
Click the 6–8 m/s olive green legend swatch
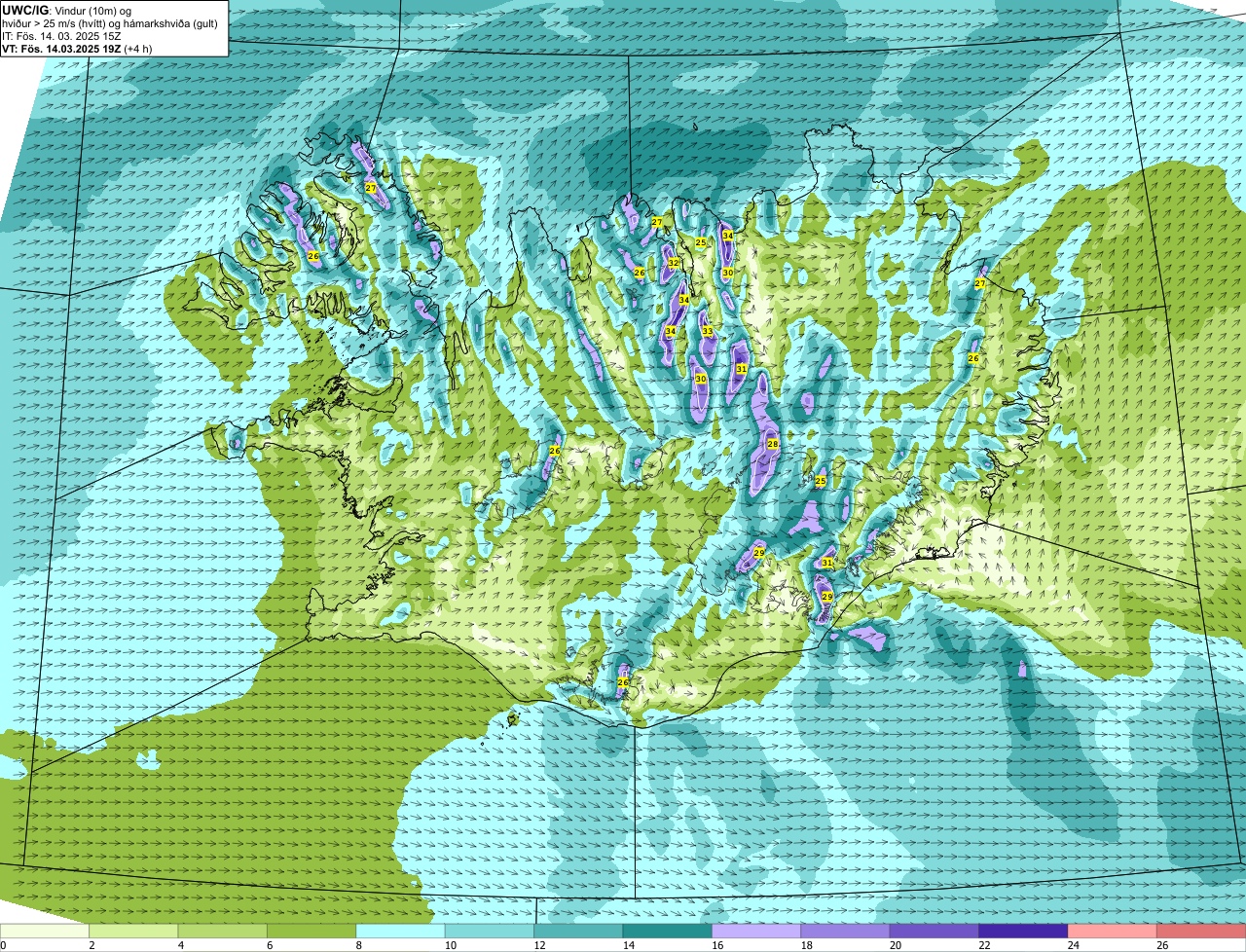312,932
